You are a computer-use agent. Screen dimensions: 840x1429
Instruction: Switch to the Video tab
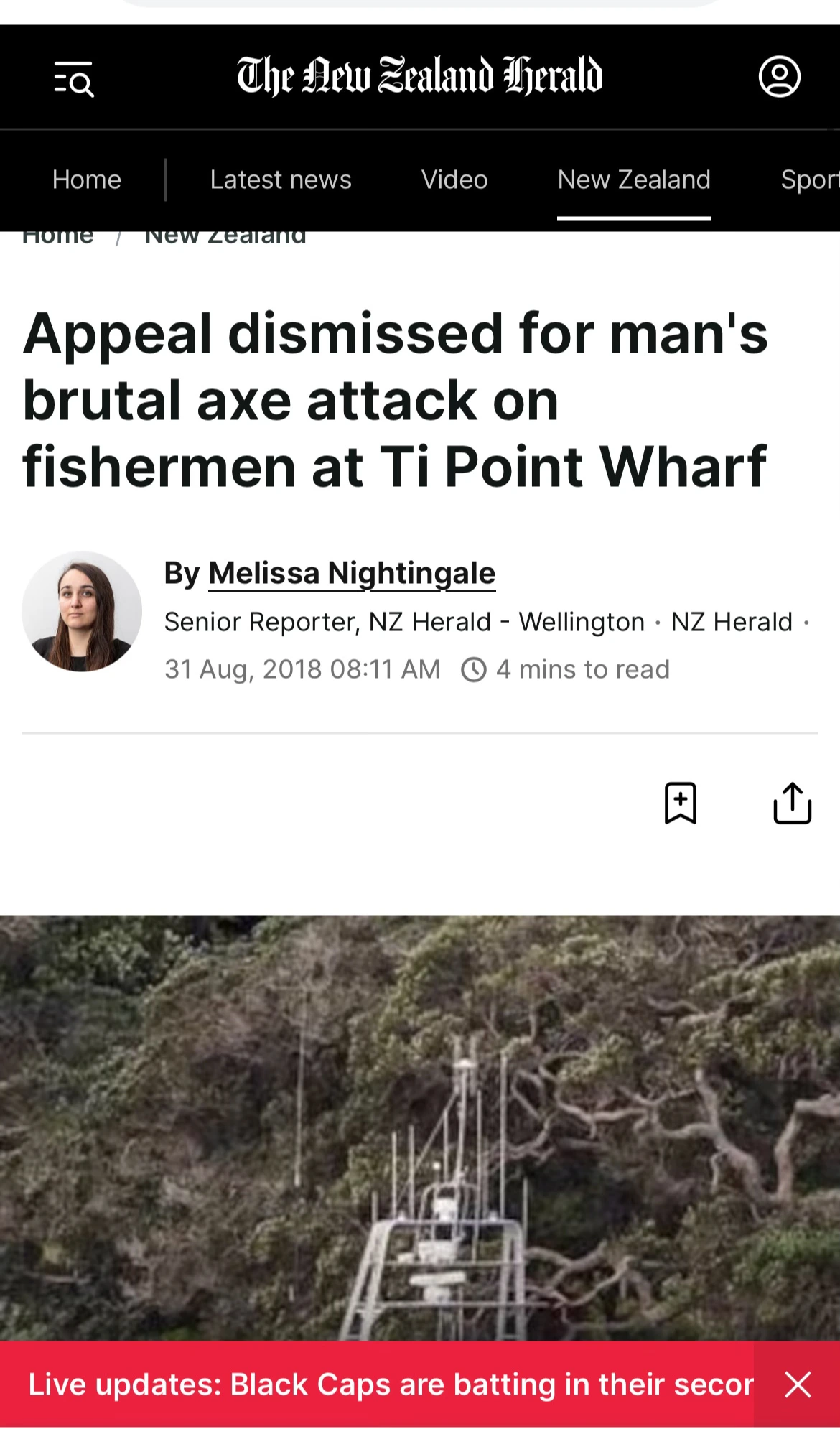click(x=454, y=180)
